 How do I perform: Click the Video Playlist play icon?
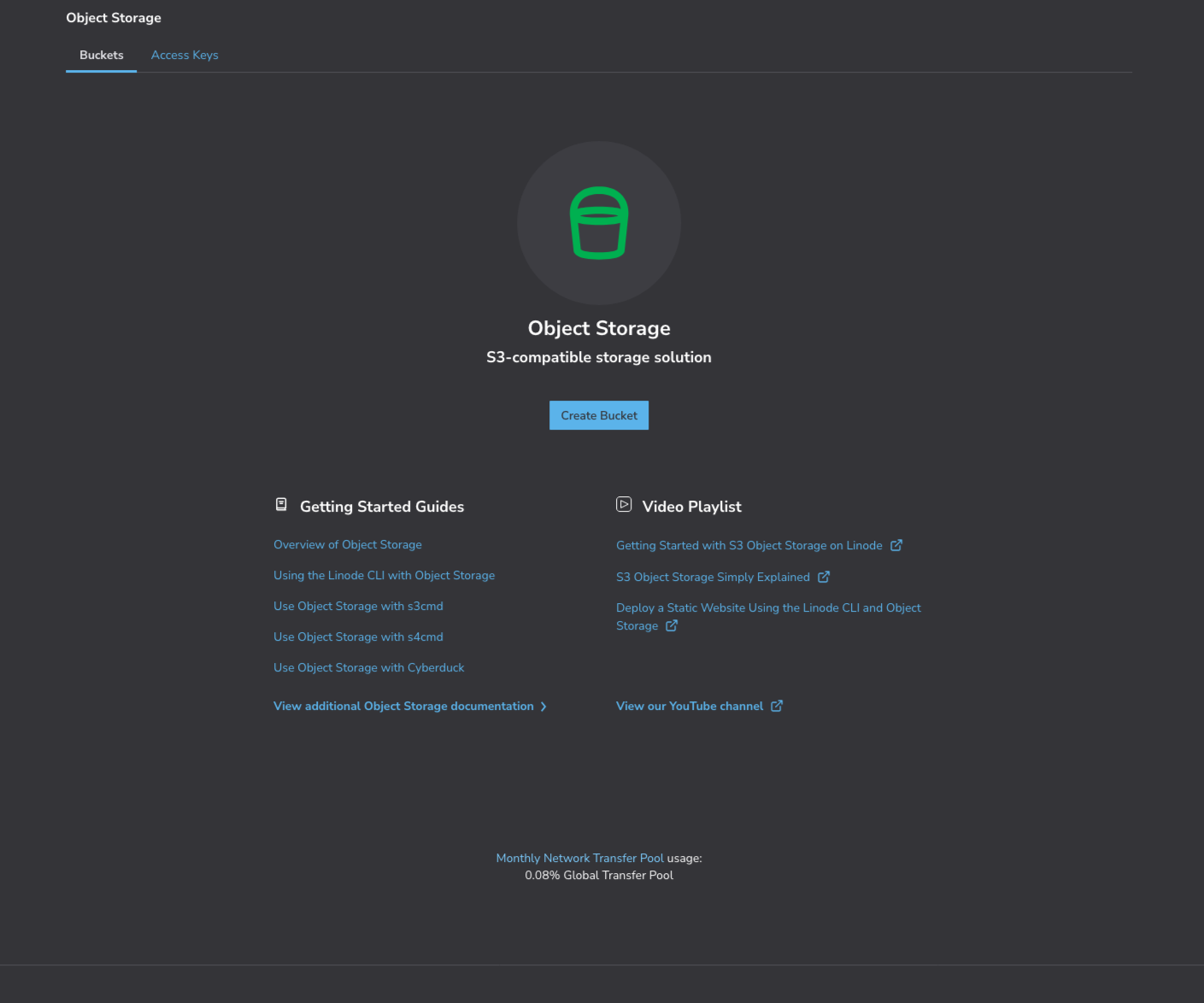point(624,505)
